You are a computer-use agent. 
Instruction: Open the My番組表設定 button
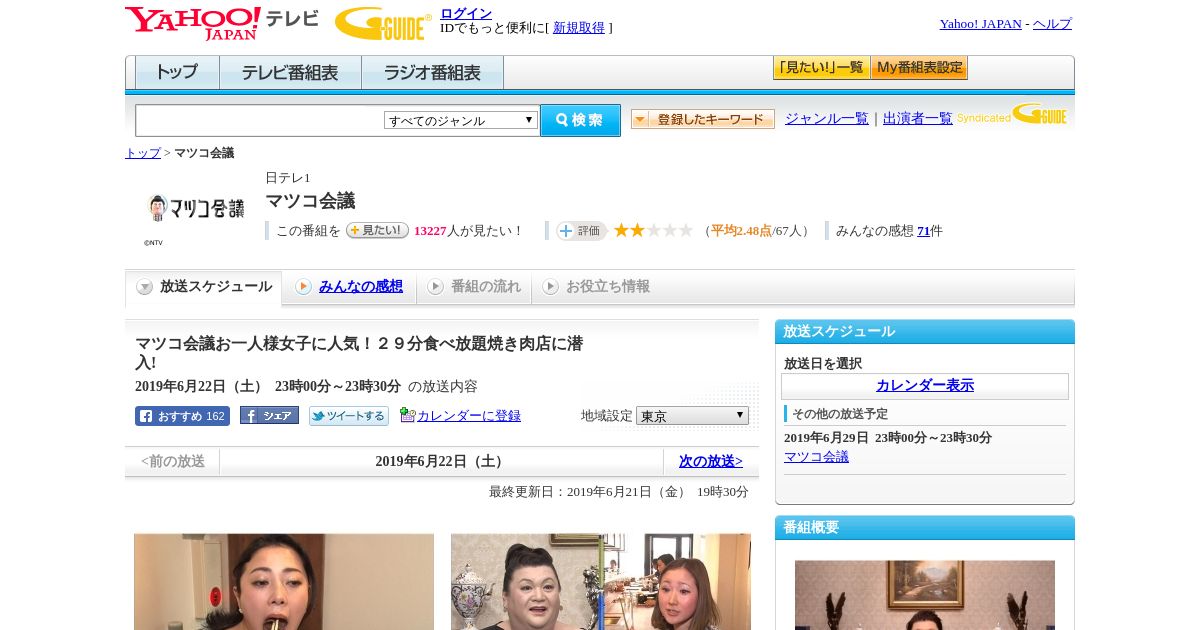(x=919, y=68)
